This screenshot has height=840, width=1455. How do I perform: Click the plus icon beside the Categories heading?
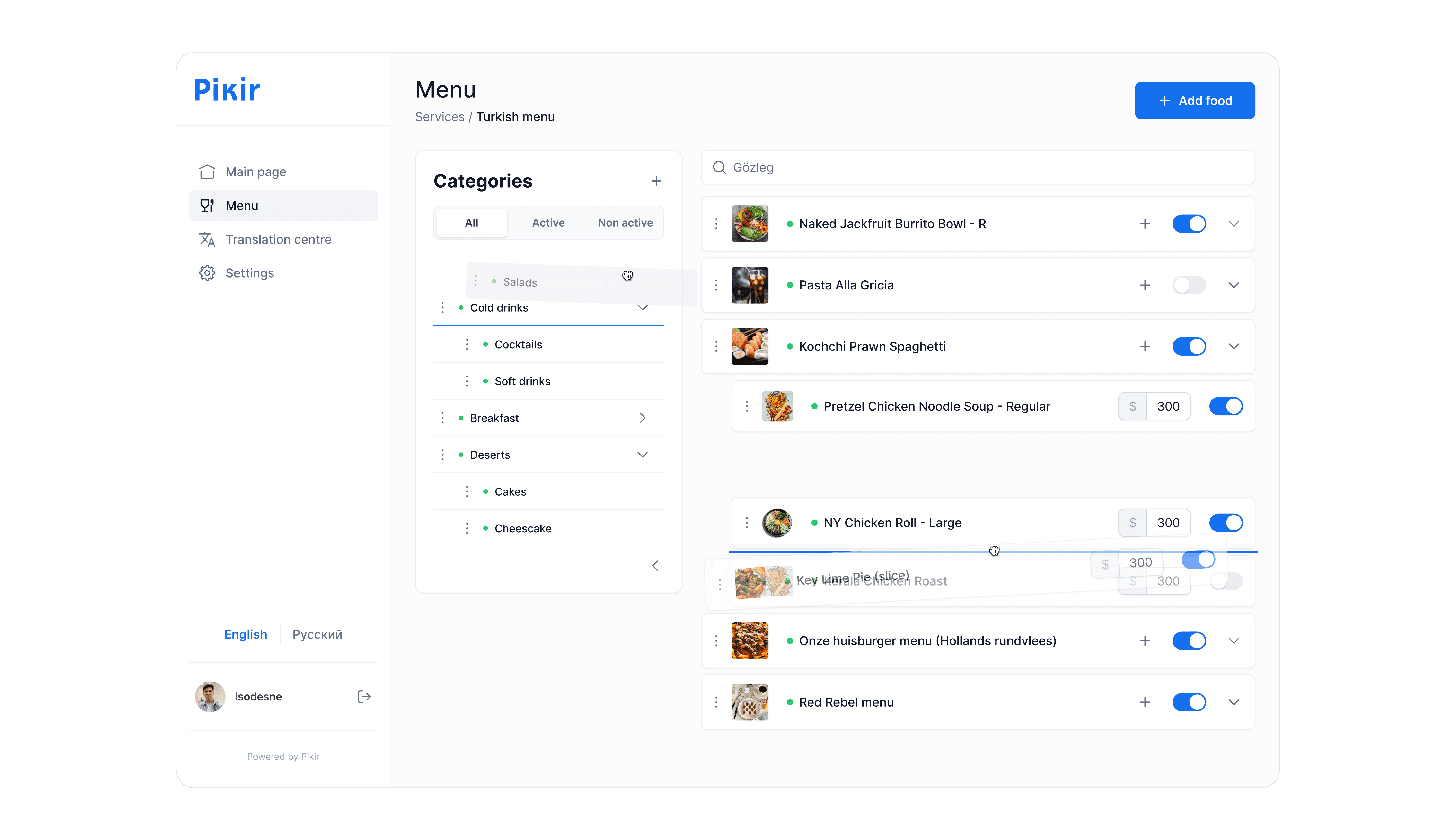(x=656, y=181)
